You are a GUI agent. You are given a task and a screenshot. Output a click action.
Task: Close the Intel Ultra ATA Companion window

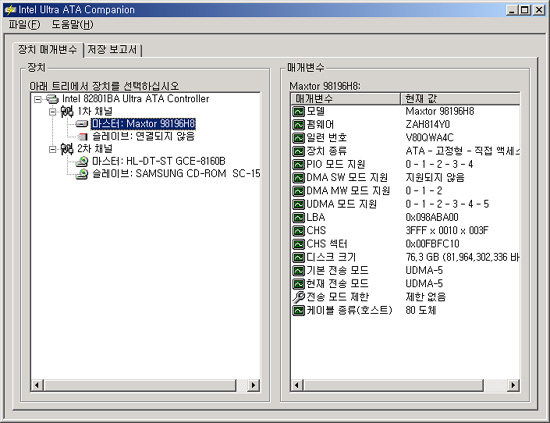pyautogui.click(x=538, y=10)
